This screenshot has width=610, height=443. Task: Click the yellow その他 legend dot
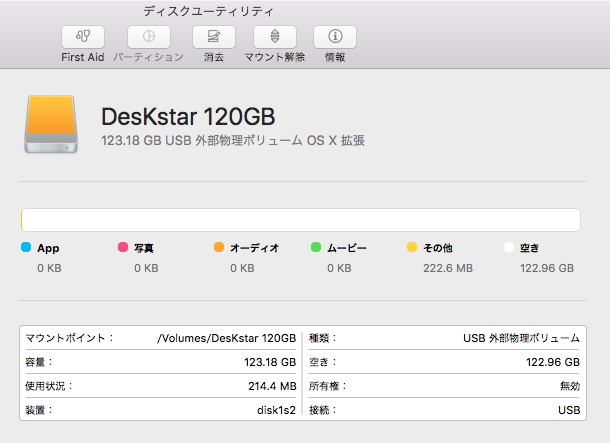click(412, 247)
